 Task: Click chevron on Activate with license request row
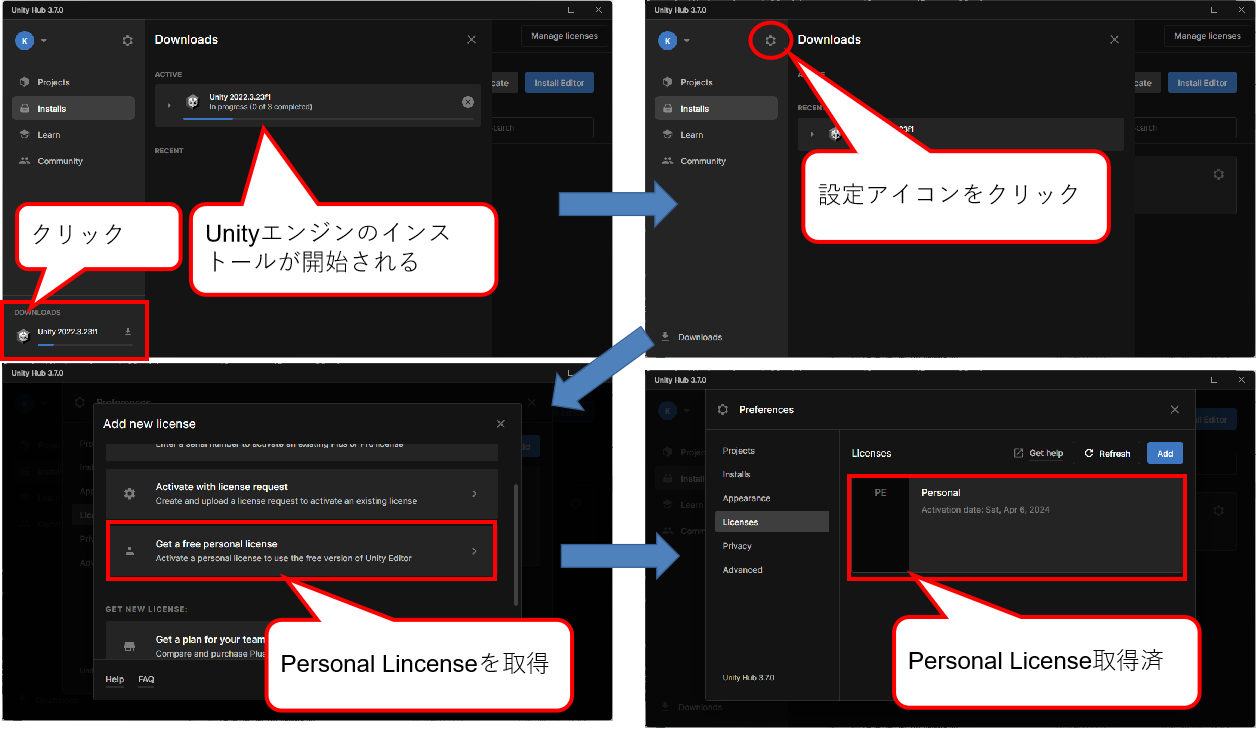pyautogui.click(x=474, y=494)
